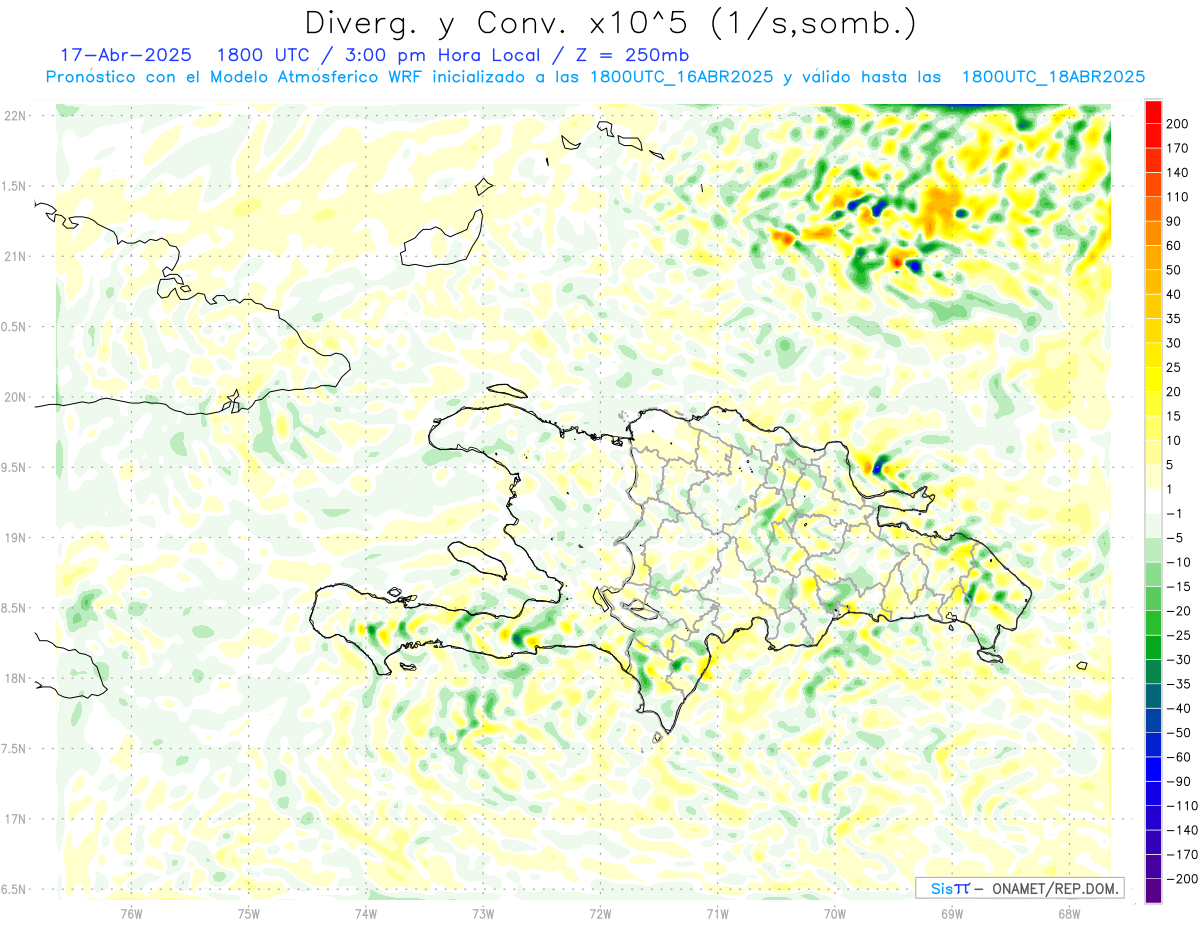Click the '-110' colorbar value
This screenshot has width=1200, height=927.
[x=1183, y=806]
